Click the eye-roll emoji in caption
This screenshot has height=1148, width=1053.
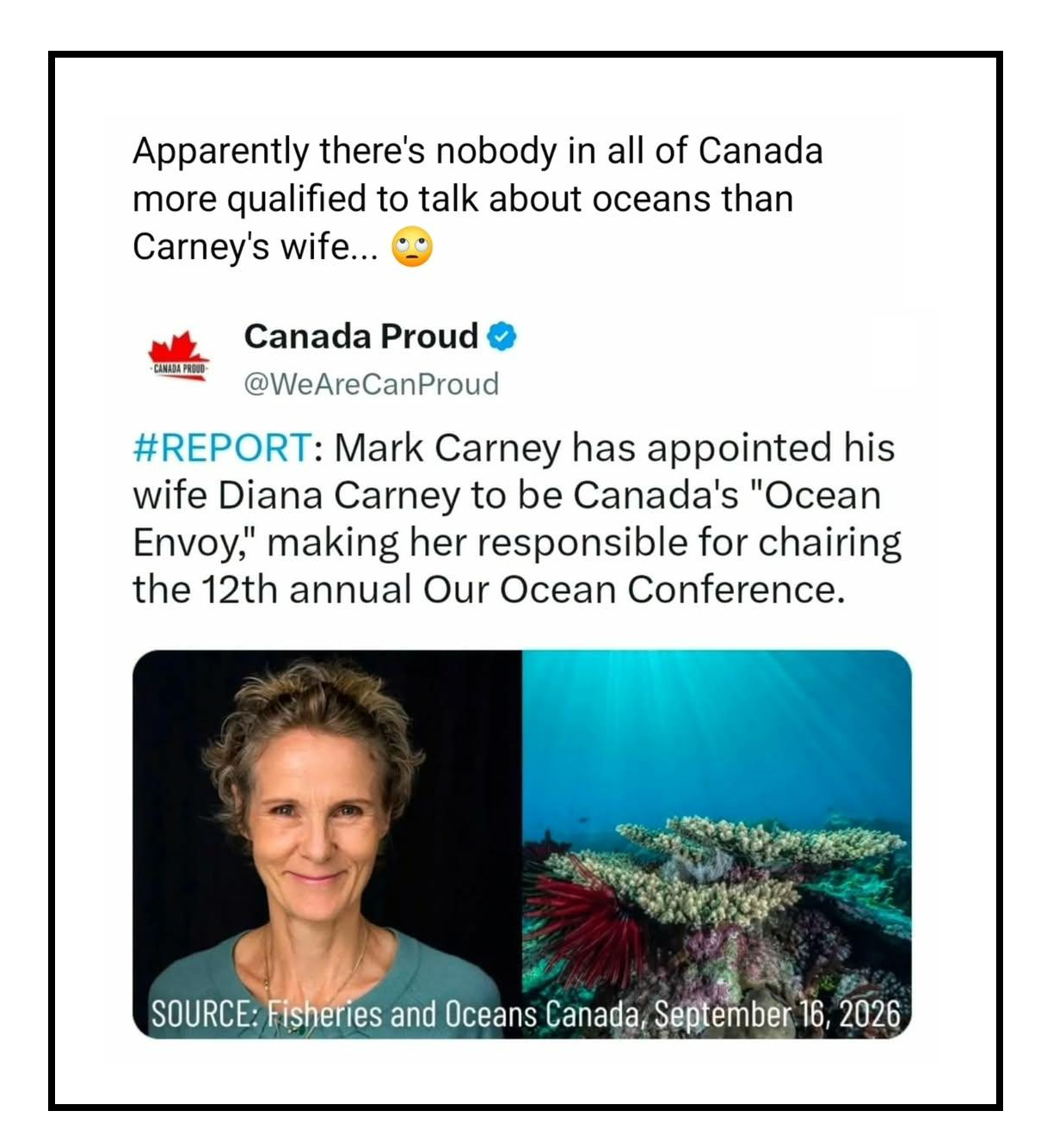pos(412,248)
